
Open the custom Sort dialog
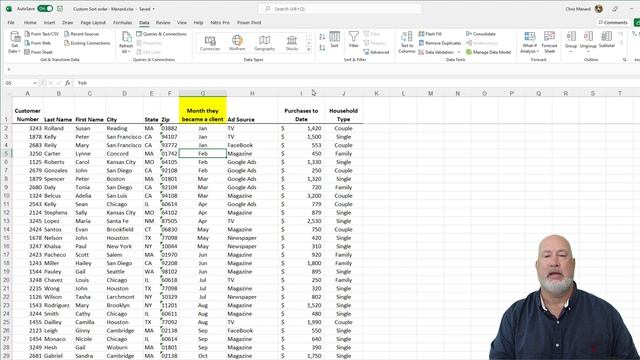334,40
